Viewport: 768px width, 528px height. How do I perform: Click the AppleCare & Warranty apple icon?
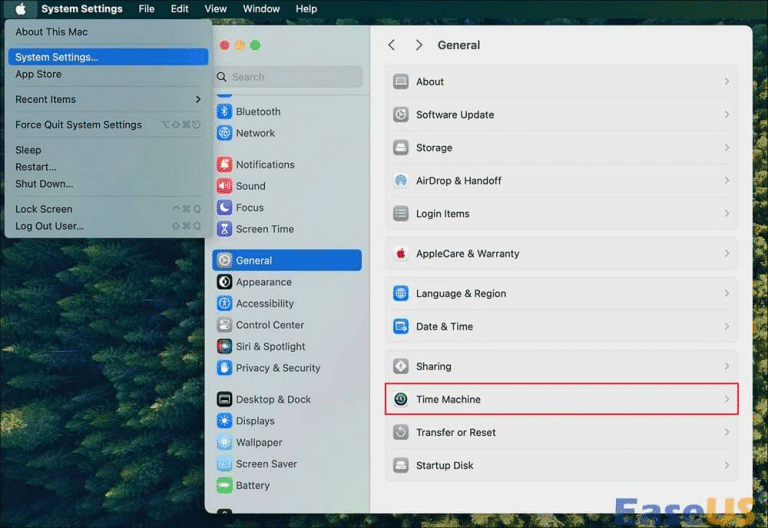pos(401,254)
